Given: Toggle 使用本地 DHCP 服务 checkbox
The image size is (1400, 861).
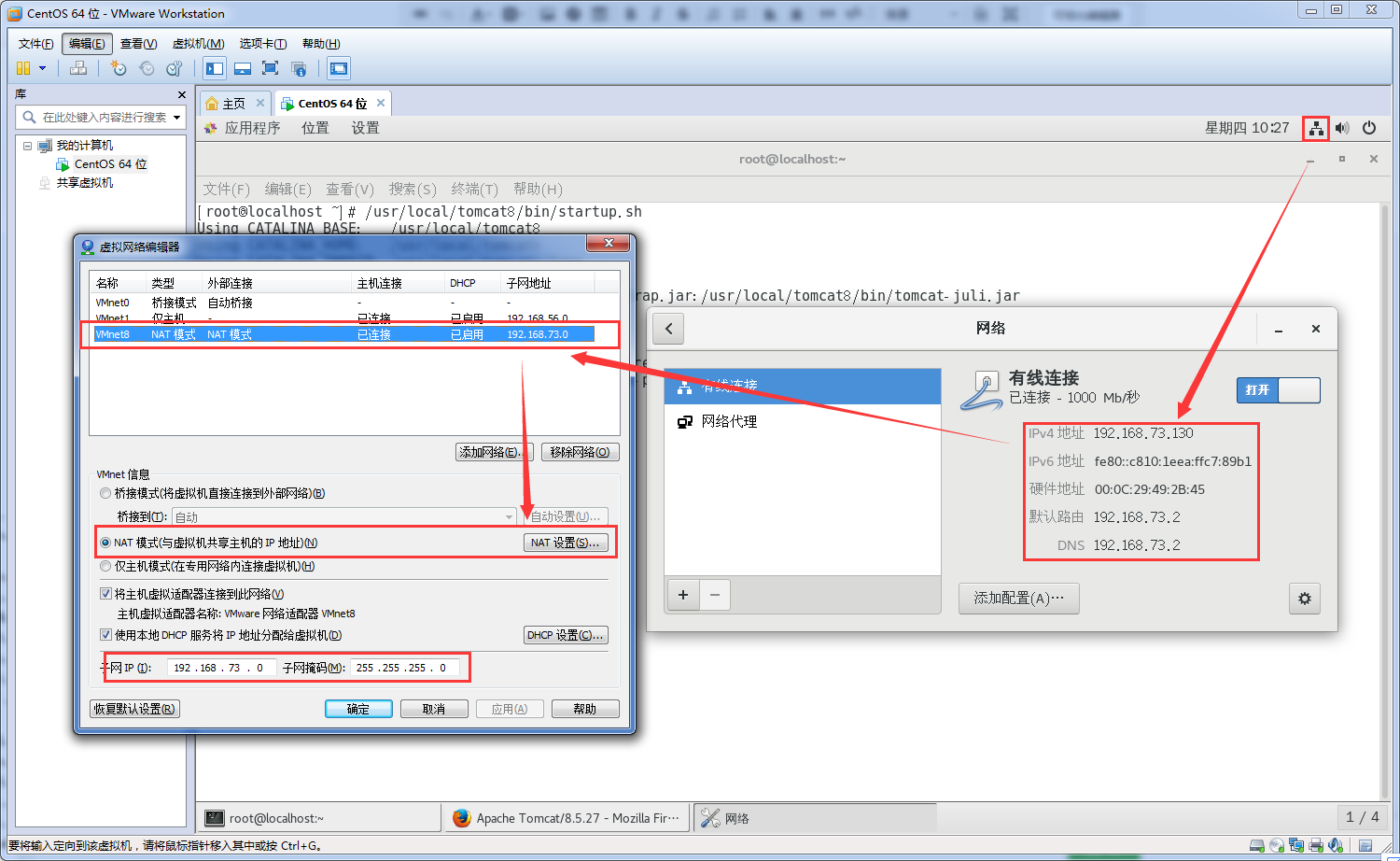Looking at the screenshot, I should click(x=105, y=635).
